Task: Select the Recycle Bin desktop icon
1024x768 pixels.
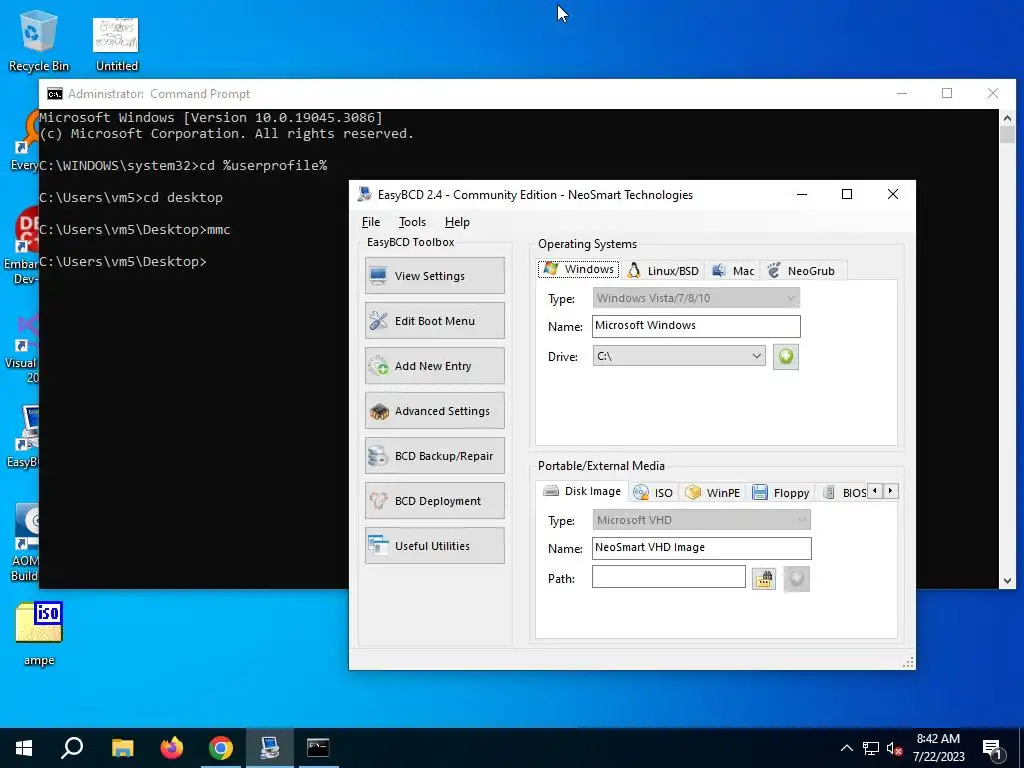Action: click(x=39, y=41)
